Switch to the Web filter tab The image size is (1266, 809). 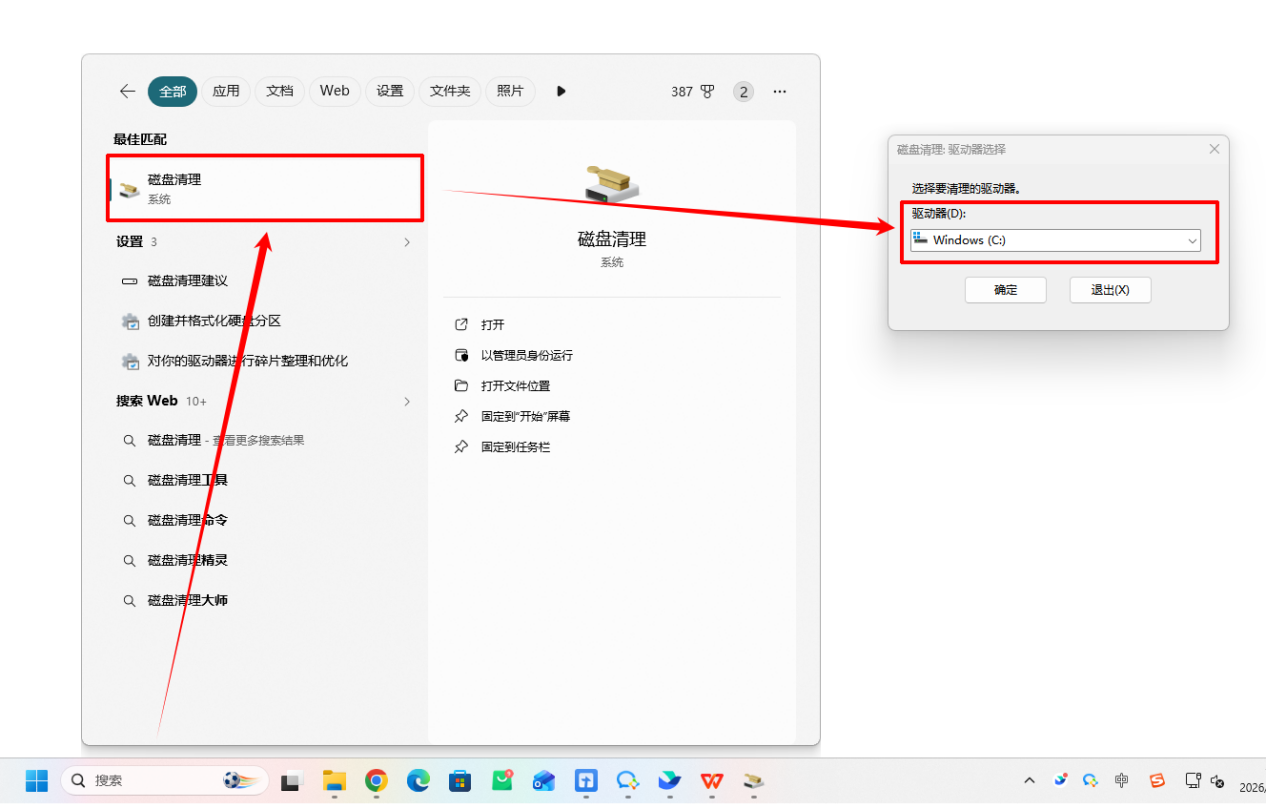point(335,91)
